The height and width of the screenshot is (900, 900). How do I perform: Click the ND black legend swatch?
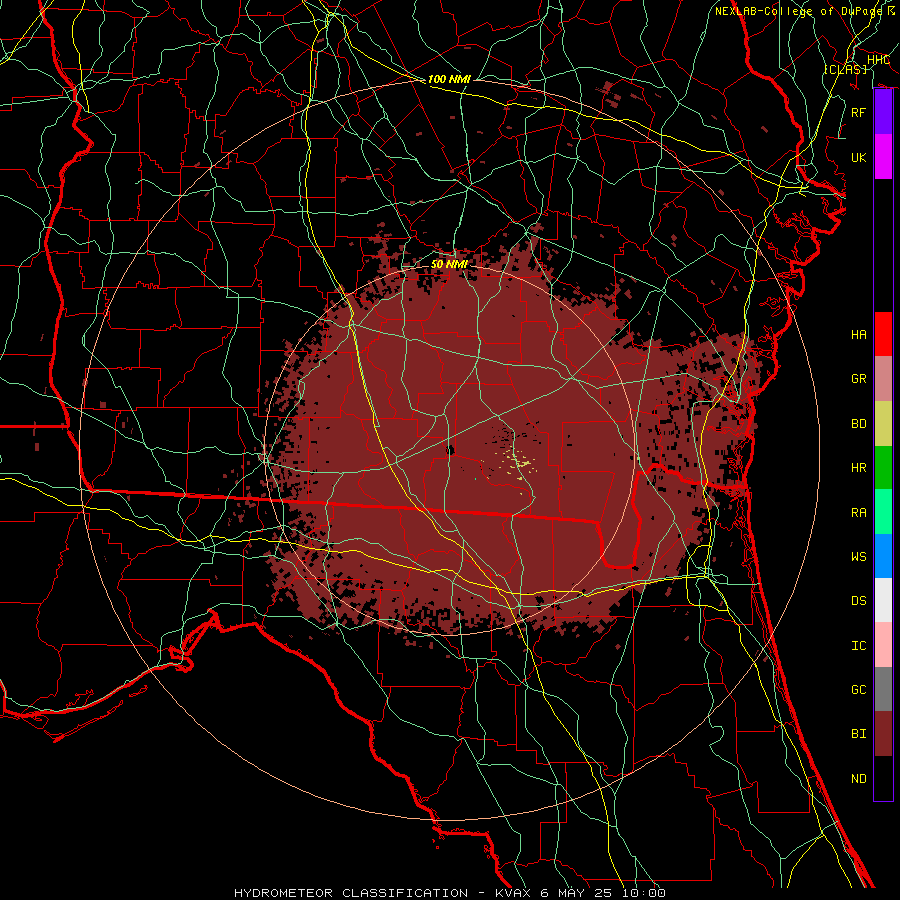883,778
